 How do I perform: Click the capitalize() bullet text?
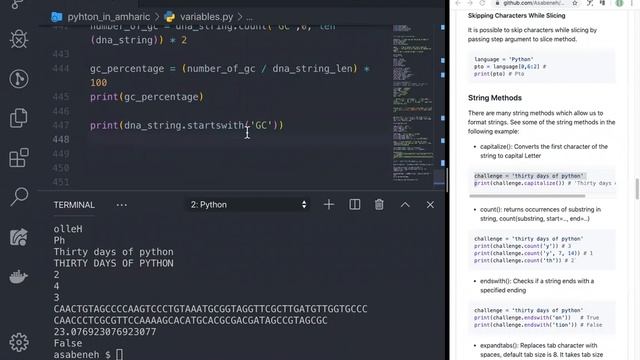pyautogui.click(x=544, y=151)
